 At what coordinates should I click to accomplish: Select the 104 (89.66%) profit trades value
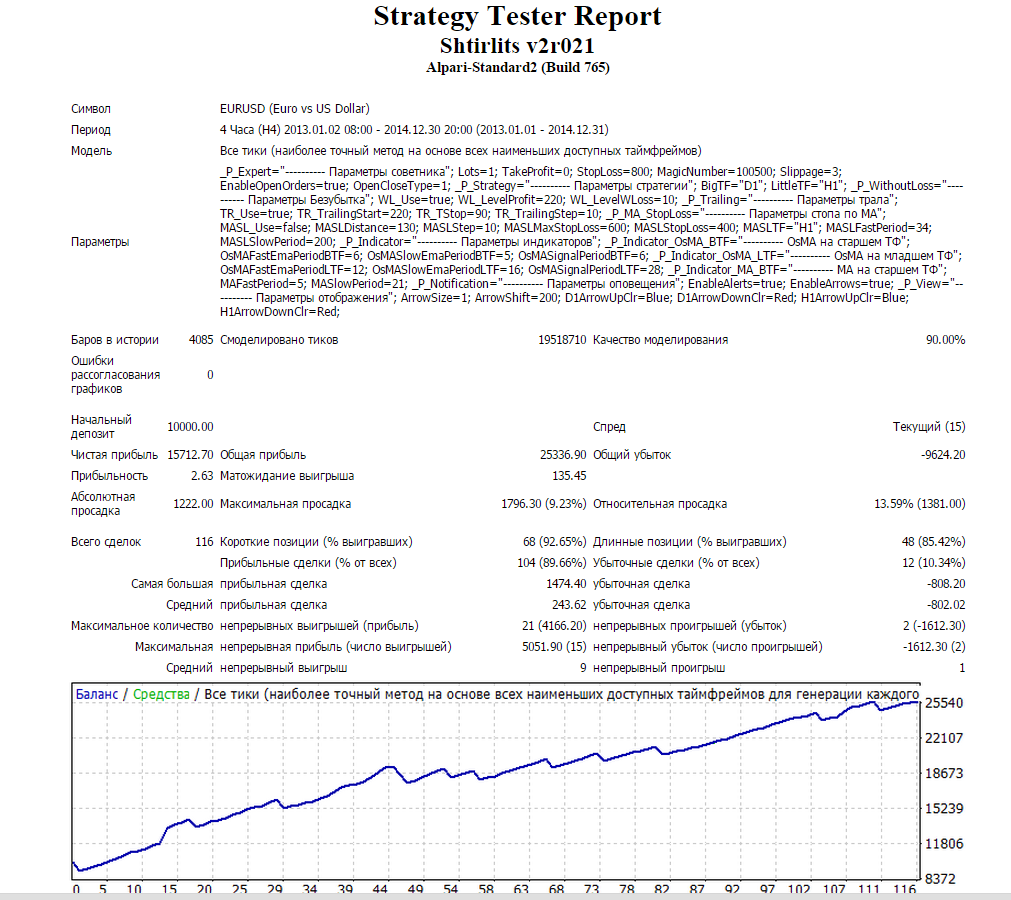pos(552,563)
